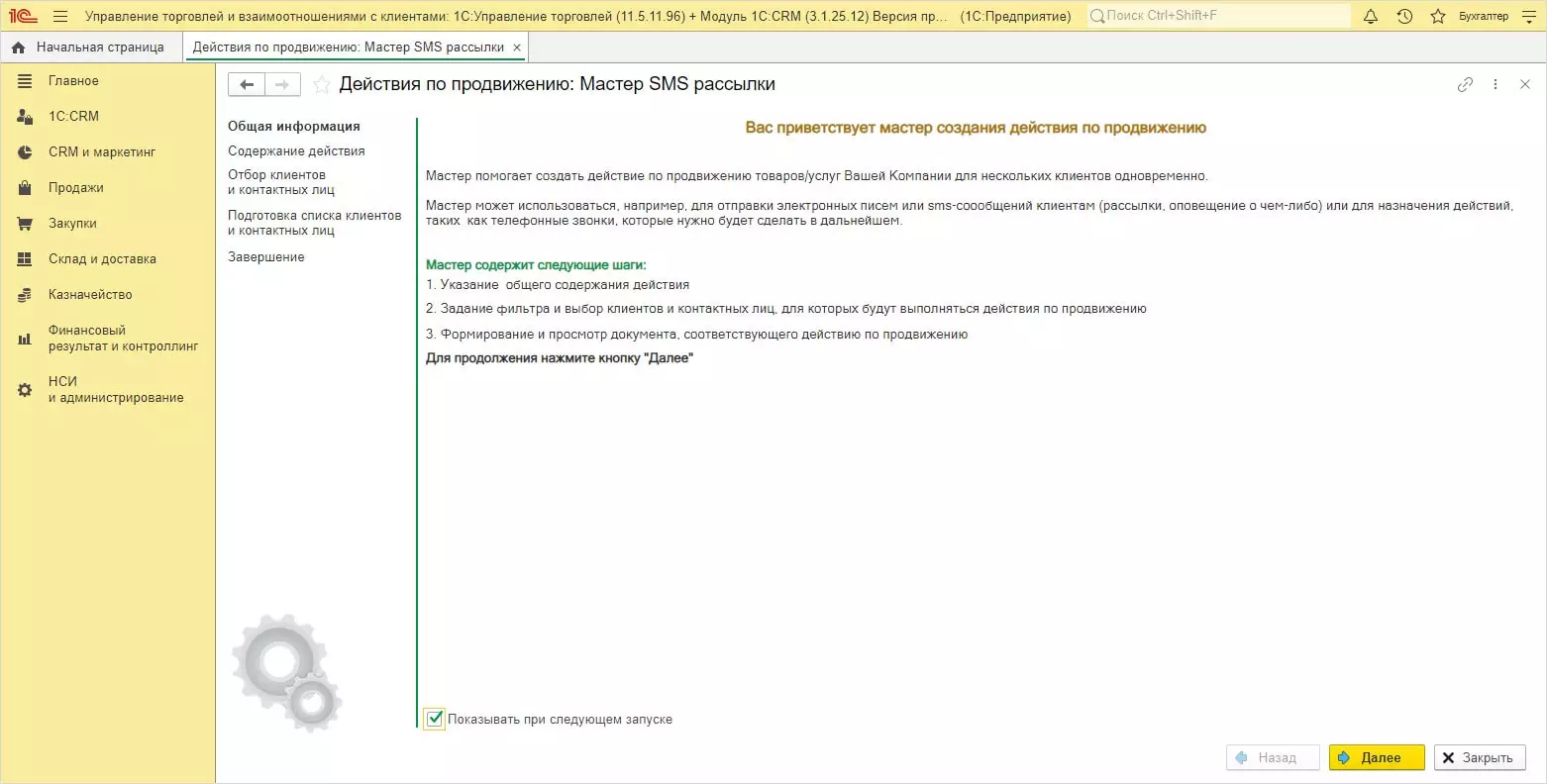
Task: Click the heading Вас приветствует мастер создания действия по продвижению
Action: point(976,128)
